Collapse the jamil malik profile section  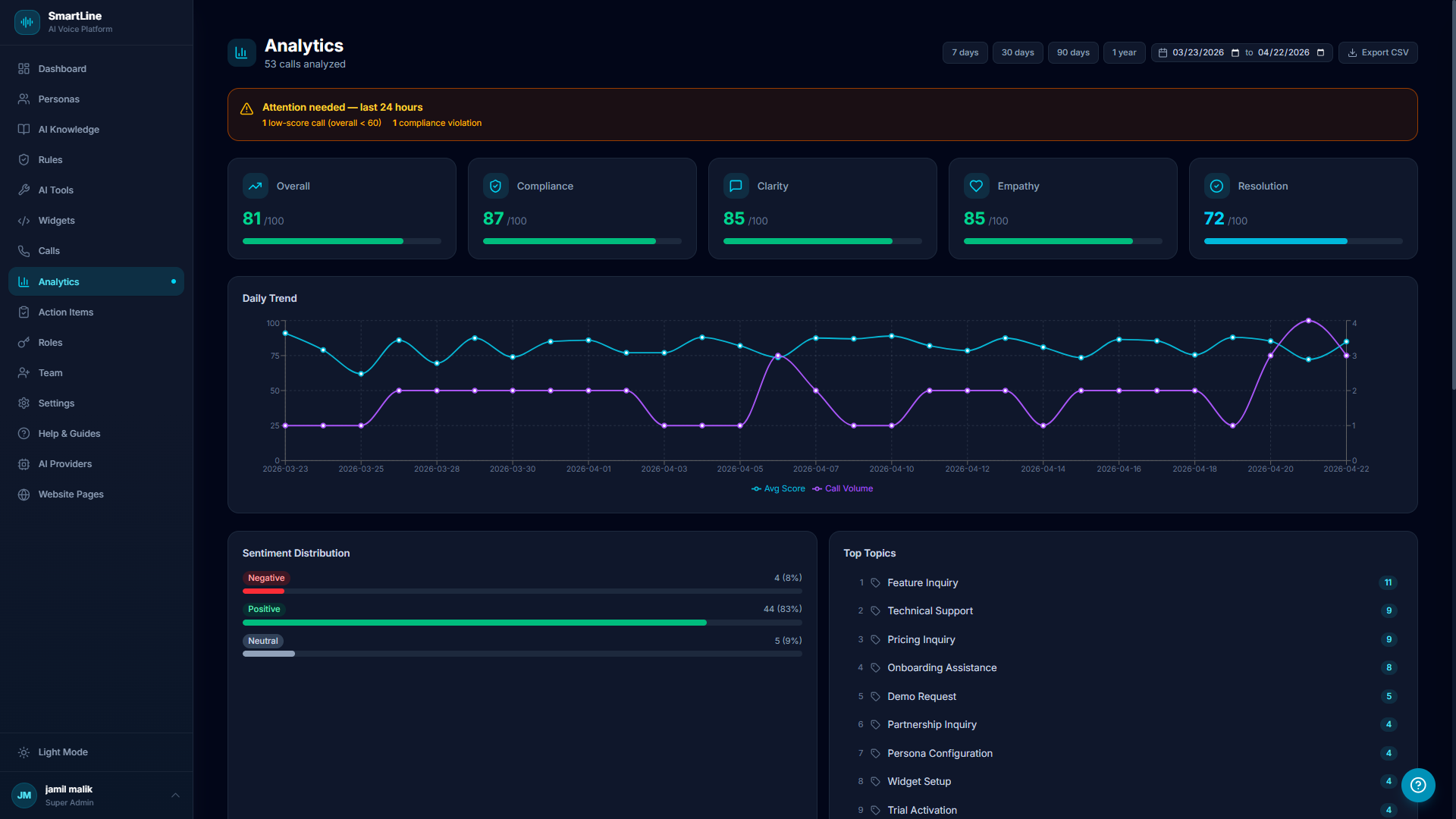tap(175, 795)
